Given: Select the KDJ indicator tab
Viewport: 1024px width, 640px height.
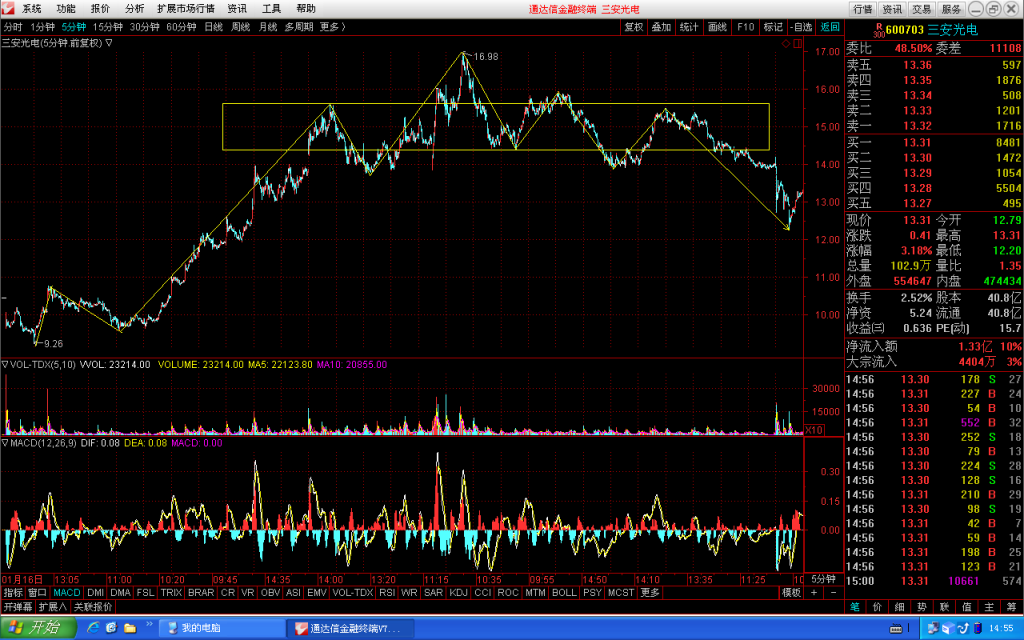Looking at the screenshot, I should coord(458,592).
